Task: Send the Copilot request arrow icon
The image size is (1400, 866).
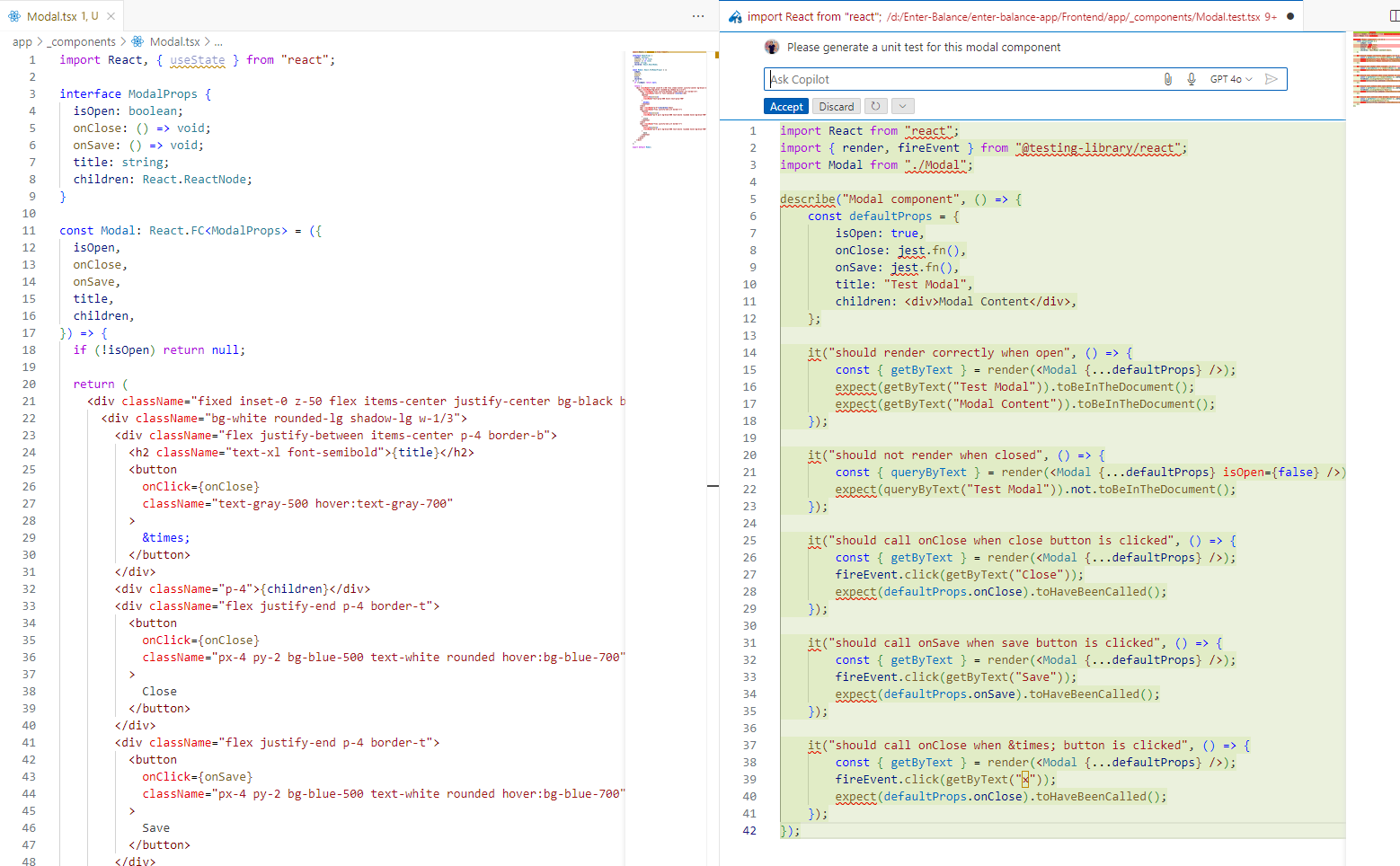Action: [1272, 79]
